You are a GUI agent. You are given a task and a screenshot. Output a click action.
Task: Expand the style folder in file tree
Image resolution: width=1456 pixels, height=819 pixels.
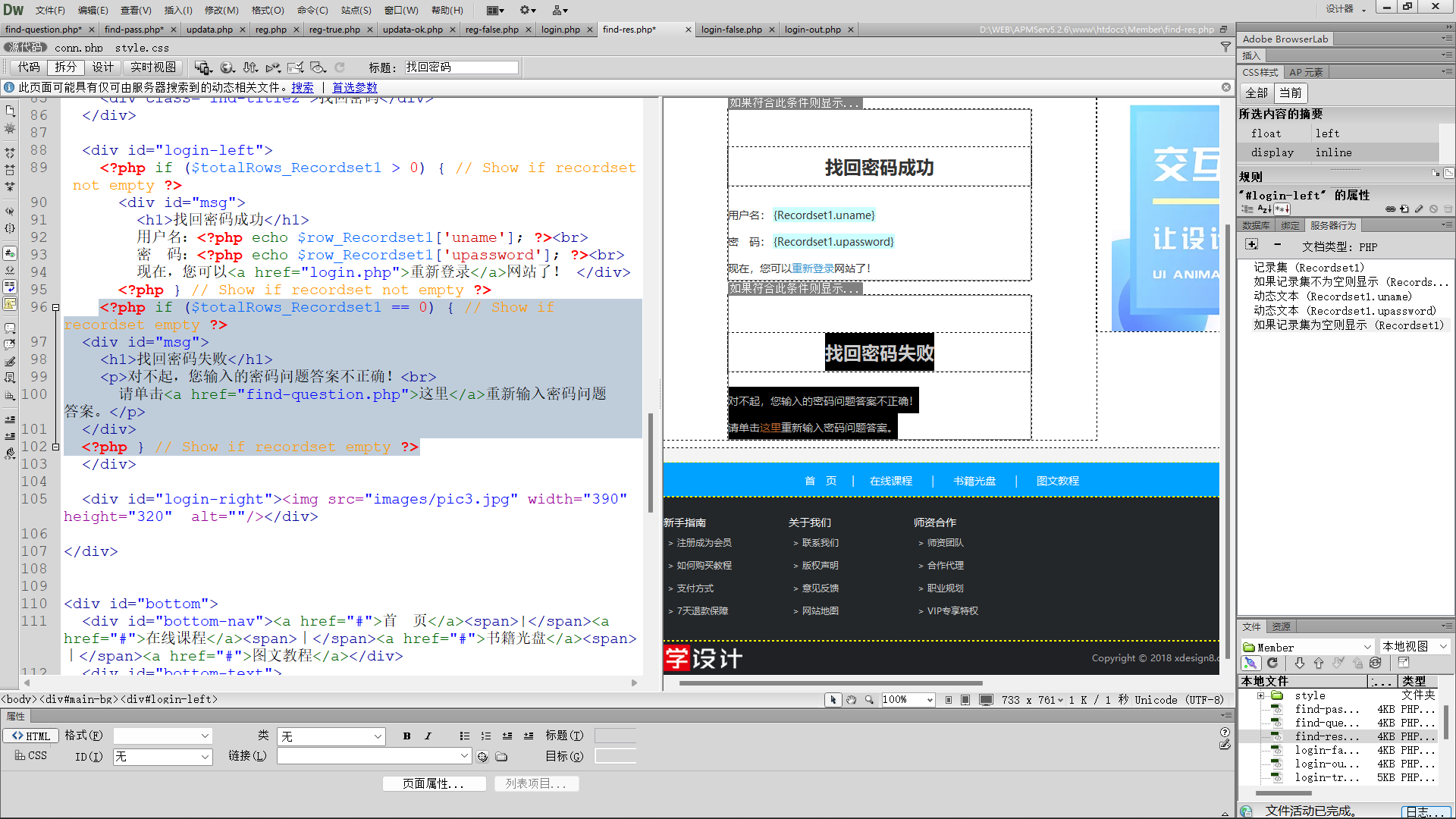pos(1260,695)
